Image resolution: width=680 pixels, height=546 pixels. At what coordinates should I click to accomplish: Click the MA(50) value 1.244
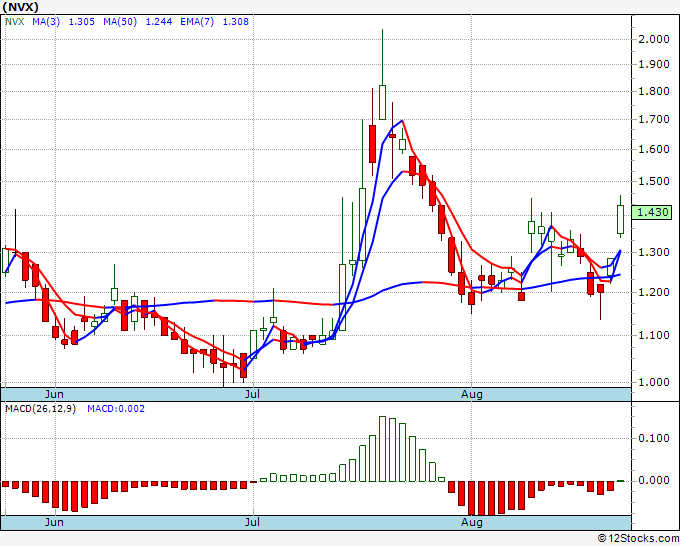coord(159,22)
